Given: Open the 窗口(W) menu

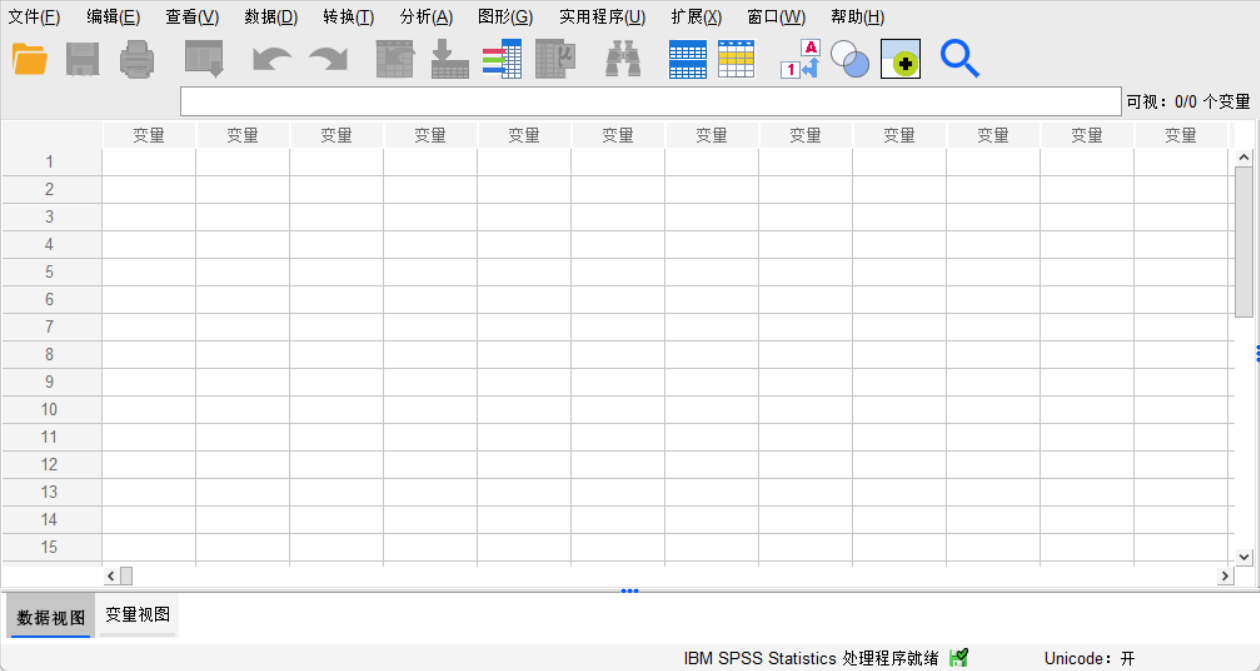Looking at the screenshot, I should point(776,17).
